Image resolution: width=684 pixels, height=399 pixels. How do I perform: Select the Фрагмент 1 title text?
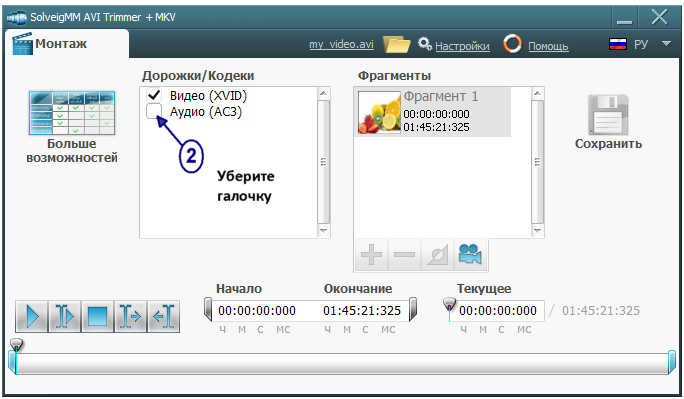tap(441, 96)
